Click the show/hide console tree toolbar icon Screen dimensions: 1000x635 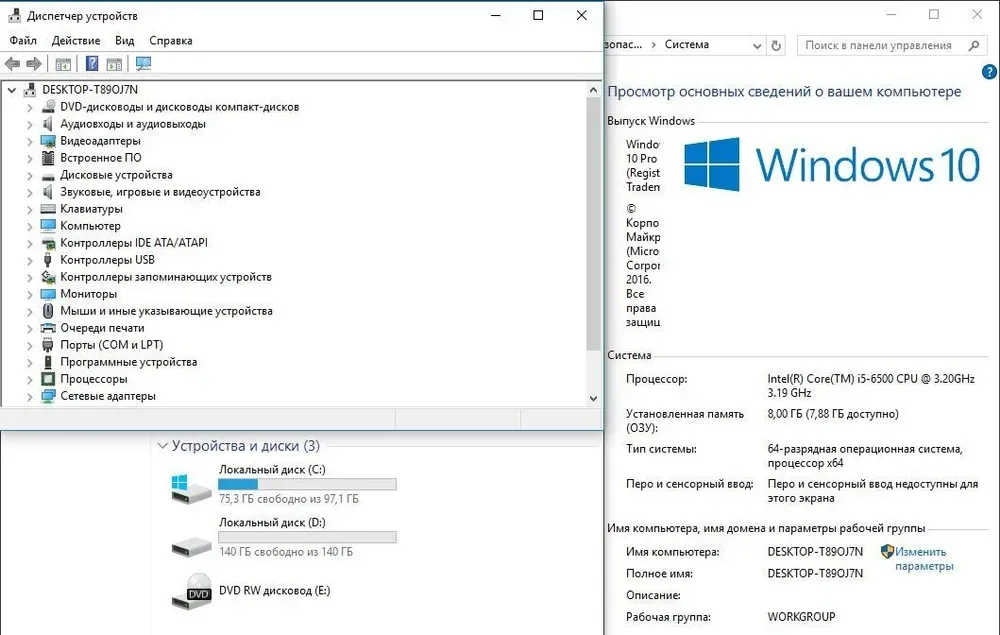[63, 64]
